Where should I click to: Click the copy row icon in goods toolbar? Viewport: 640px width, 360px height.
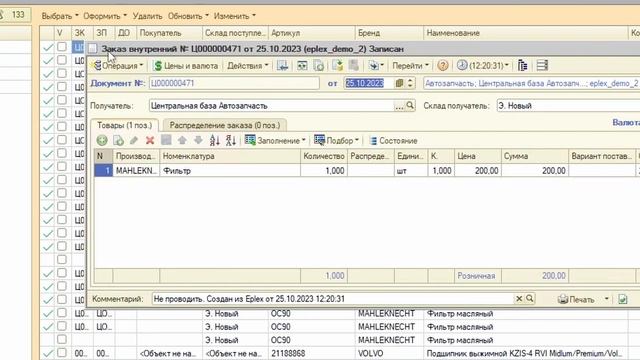click(118, 141)
